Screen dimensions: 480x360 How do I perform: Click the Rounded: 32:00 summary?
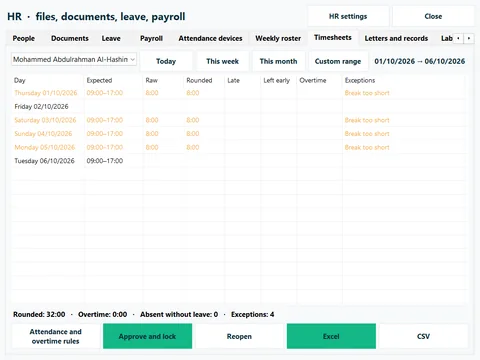(x=39, y=314)
